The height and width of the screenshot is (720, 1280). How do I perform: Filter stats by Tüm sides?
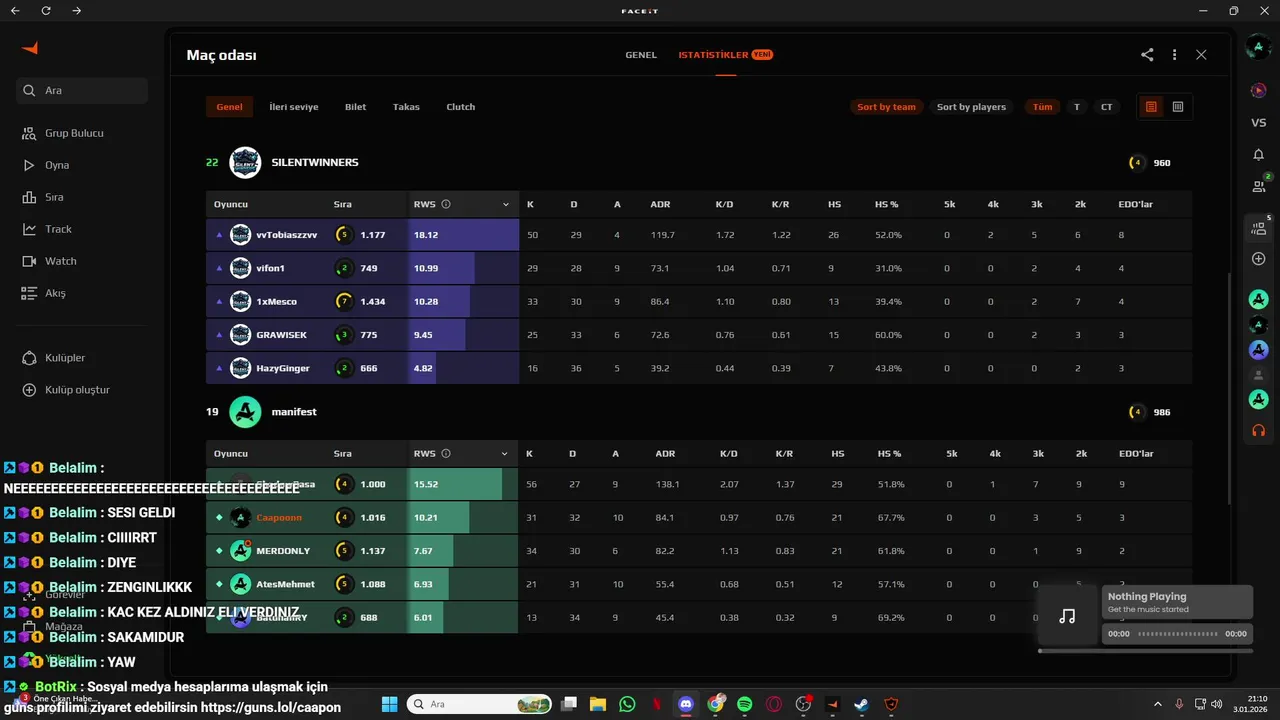pos(1042,107)
